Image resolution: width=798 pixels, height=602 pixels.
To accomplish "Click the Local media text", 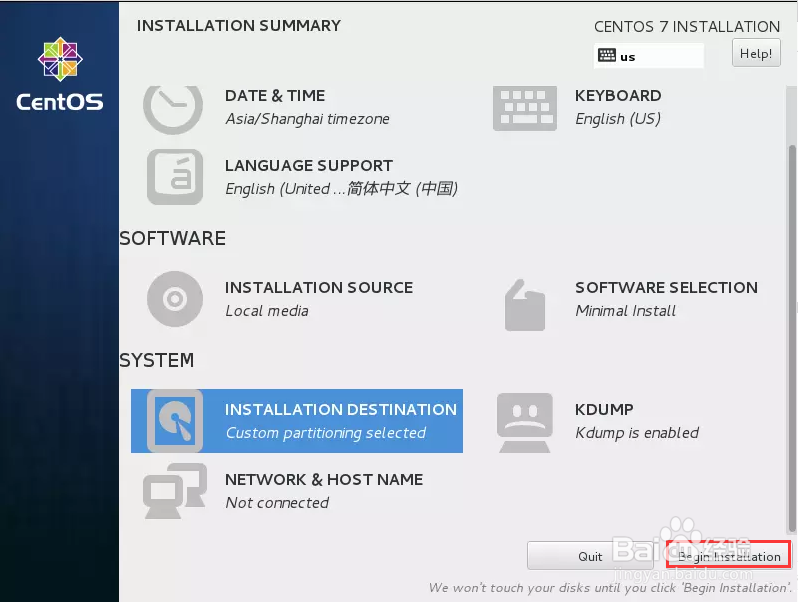I will (x=267, y=311).
